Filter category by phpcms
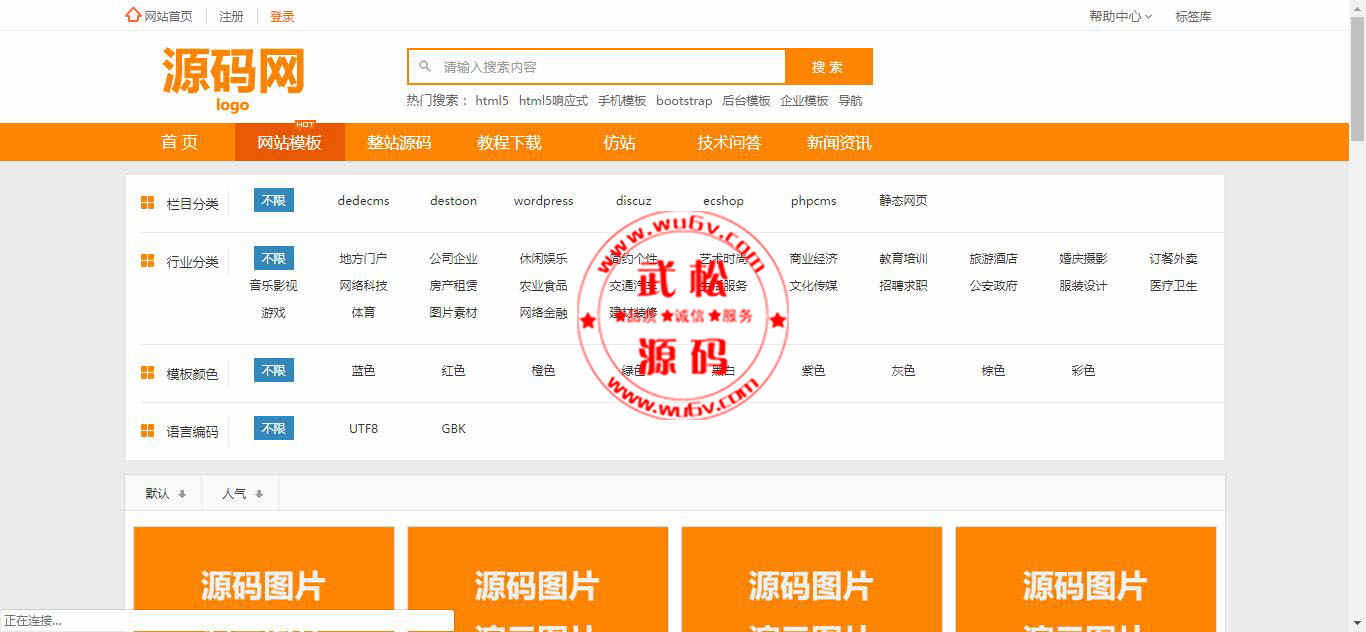 pyautogui.click(x=813, y=201)
